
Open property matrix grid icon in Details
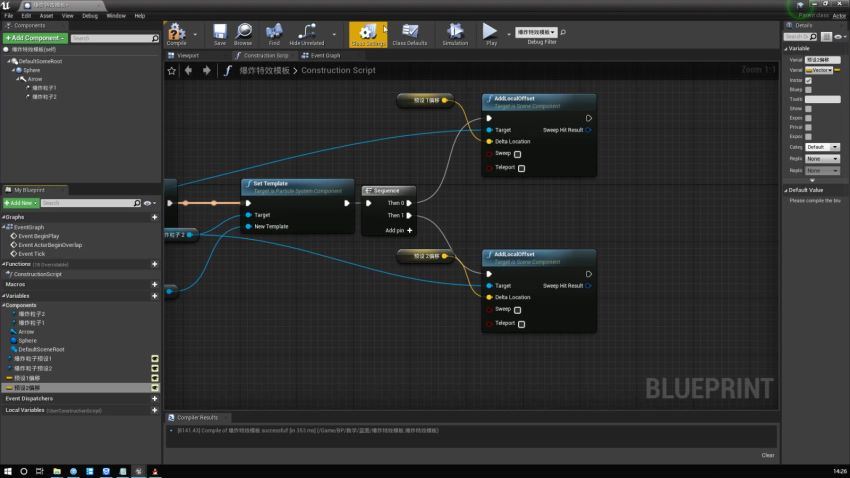click(x=826, y=37)
